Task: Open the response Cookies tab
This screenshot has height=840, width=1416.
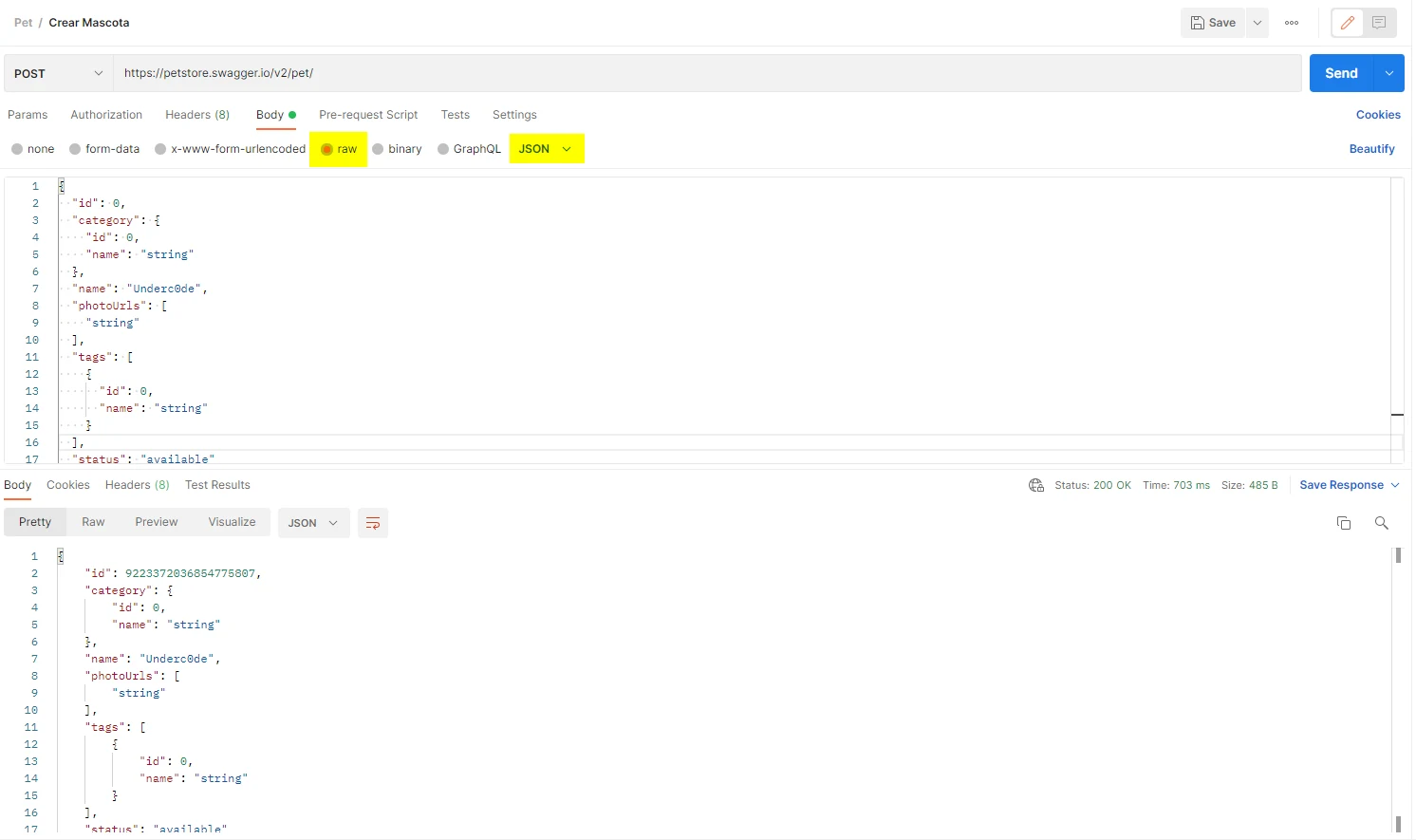Action: 68,485
